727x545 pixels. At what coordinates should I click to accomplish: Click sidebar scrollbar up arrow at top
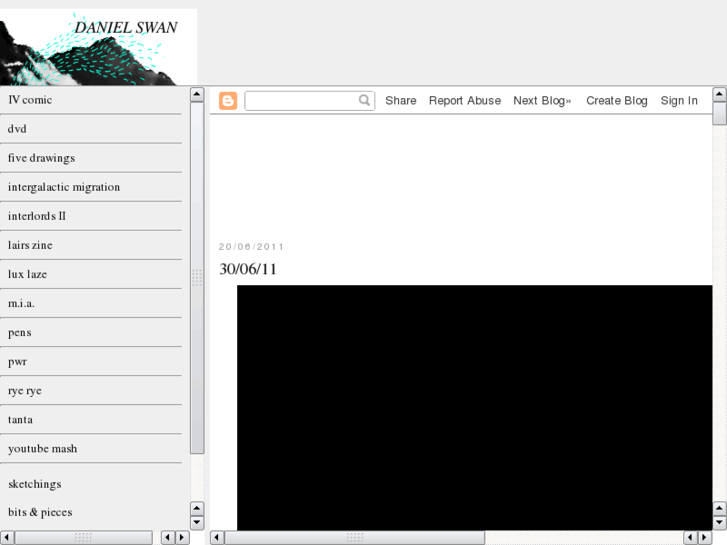click(x=197, y=94)
